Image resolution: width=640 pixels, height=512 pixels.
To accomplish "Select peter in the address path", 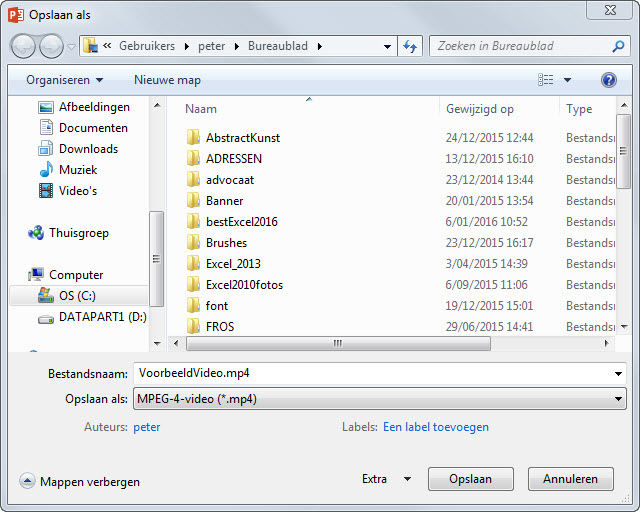I will click(x=211, y=46).
